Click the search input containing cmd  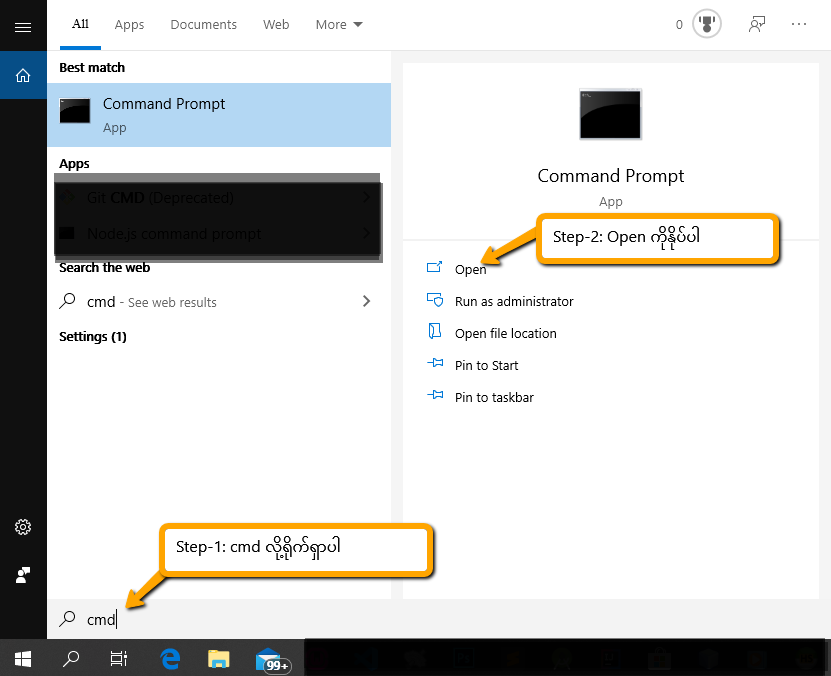[x=437, y=619]
